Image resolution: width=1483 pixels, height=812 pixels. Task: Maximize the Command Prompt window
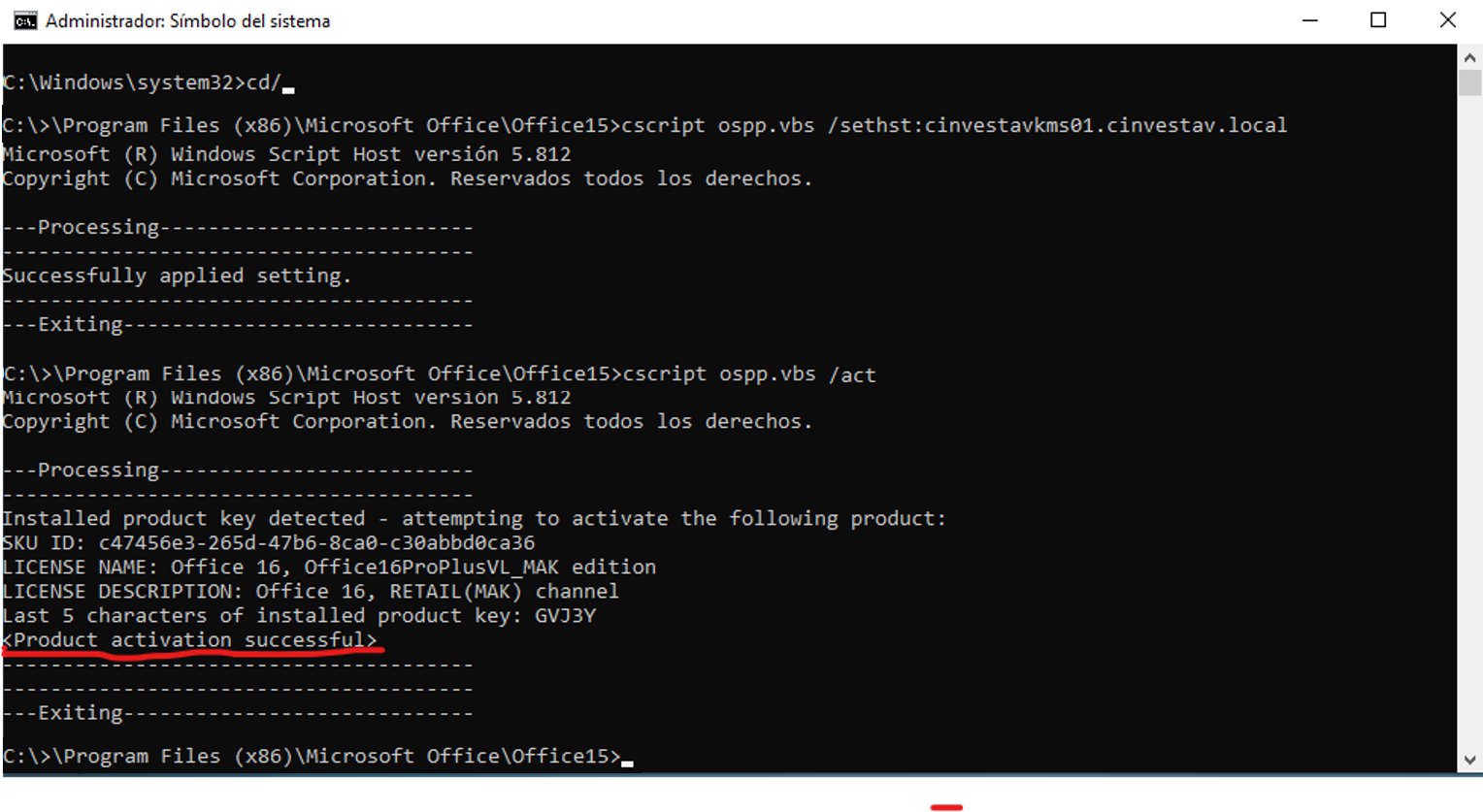tap(1378, 20)
